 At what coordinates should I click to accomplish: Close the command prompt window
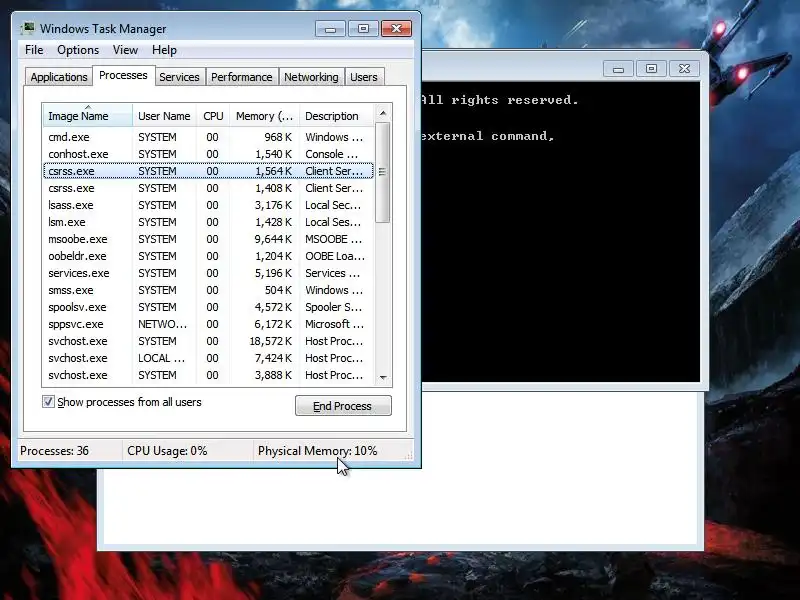tap(684, 69)
